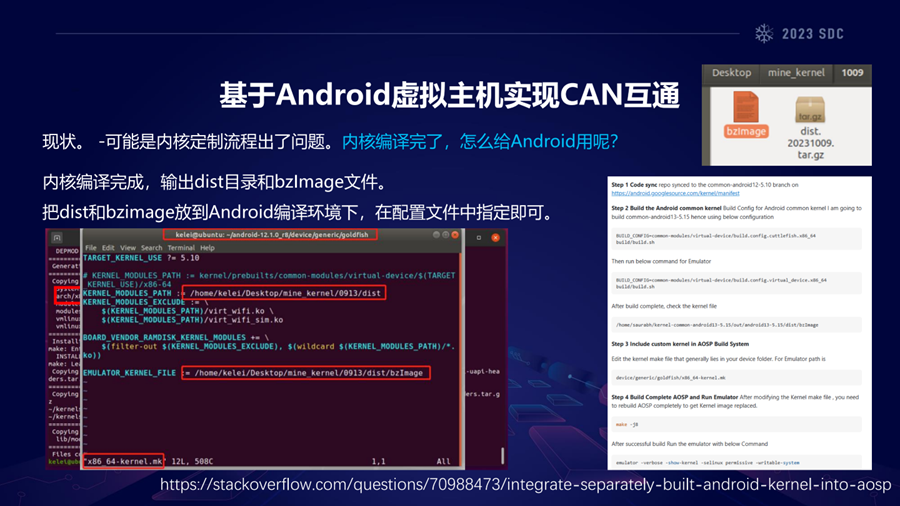
Task: Click the scrollbar of the background terminal
Action: point(502,456)
